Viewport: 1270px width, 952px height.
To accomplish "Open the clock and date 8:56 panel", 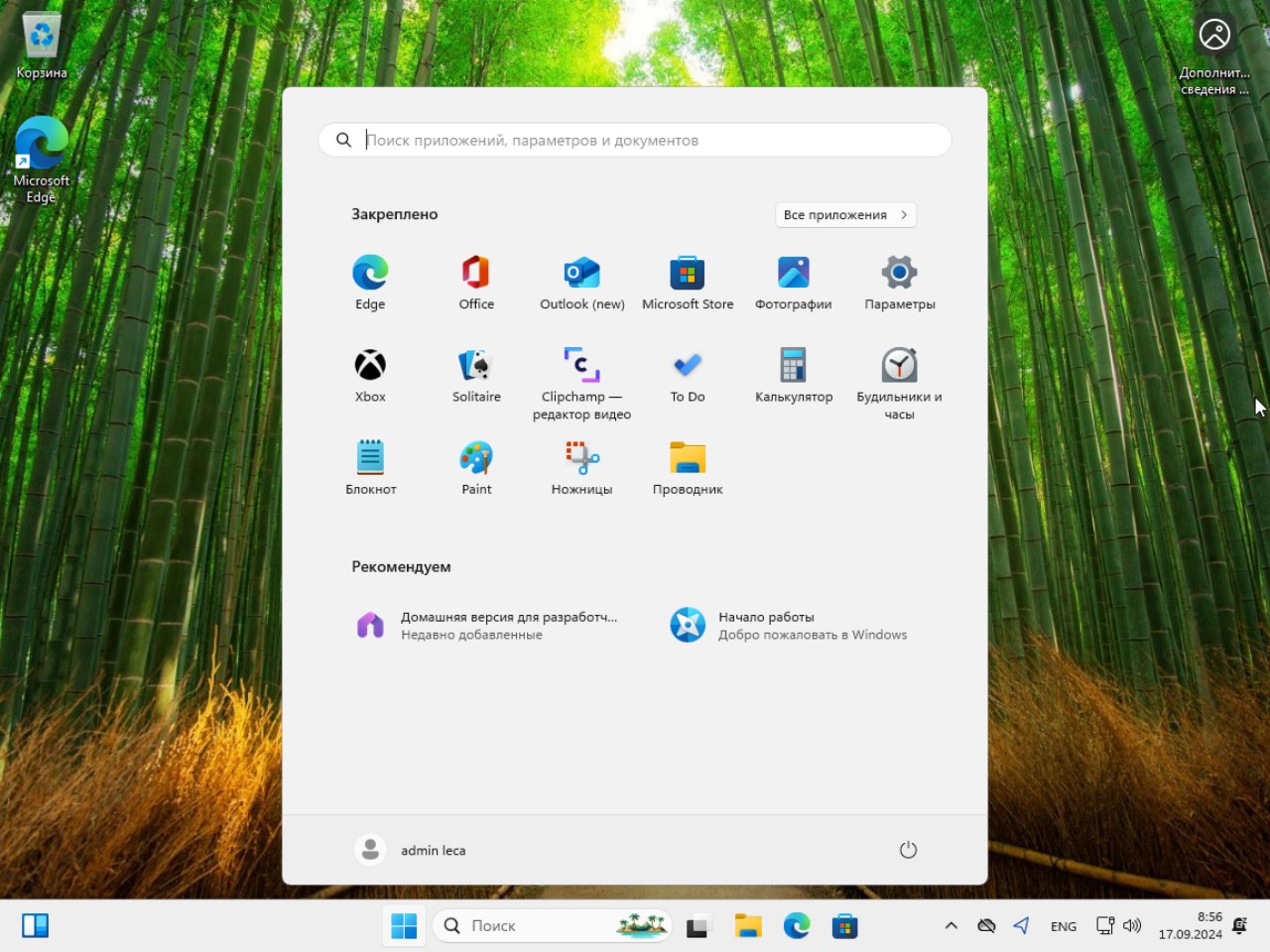I will point(1190,926).
